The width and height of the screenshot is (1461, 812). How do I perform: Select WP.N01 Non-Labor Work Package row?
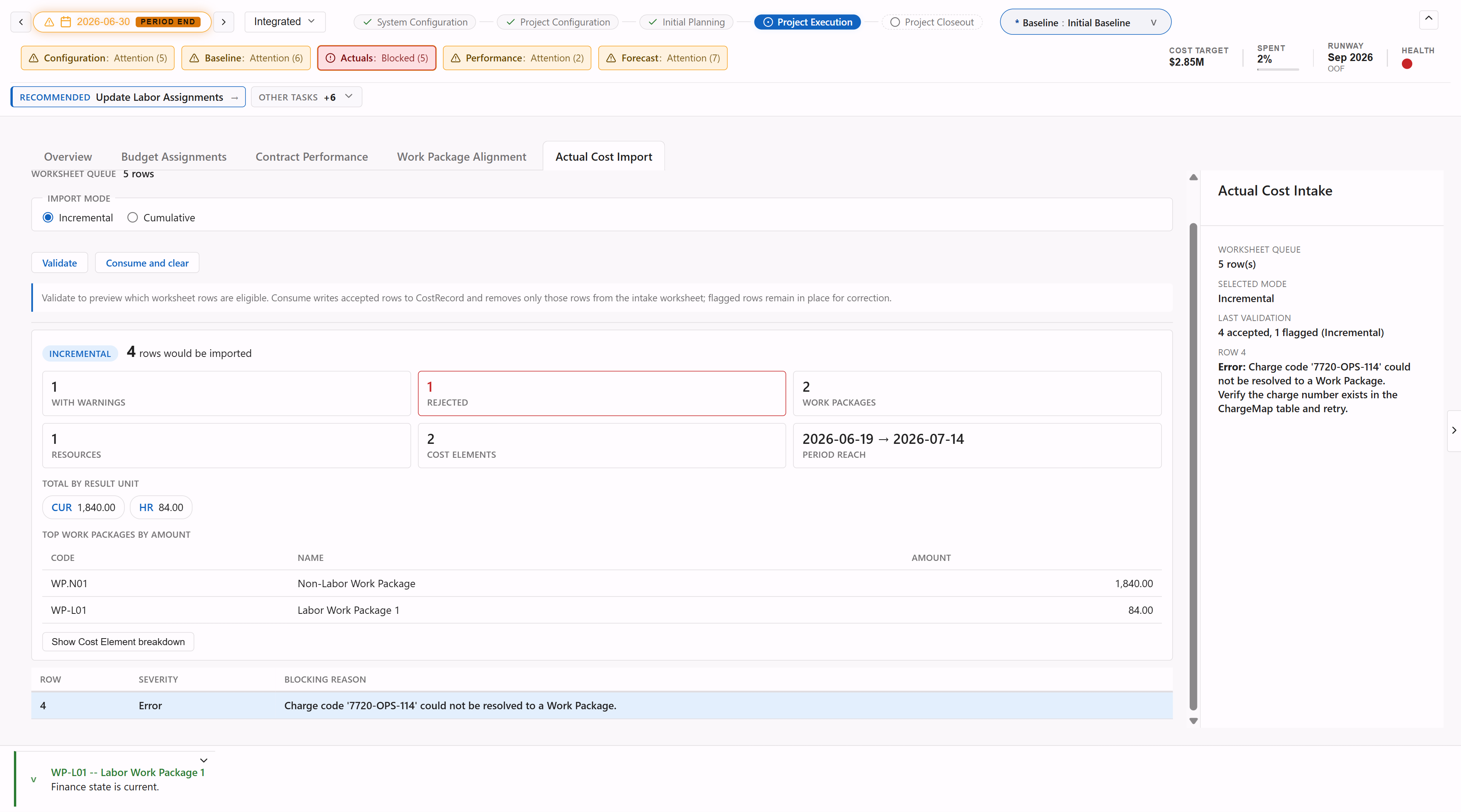click(x=602, y=583)
